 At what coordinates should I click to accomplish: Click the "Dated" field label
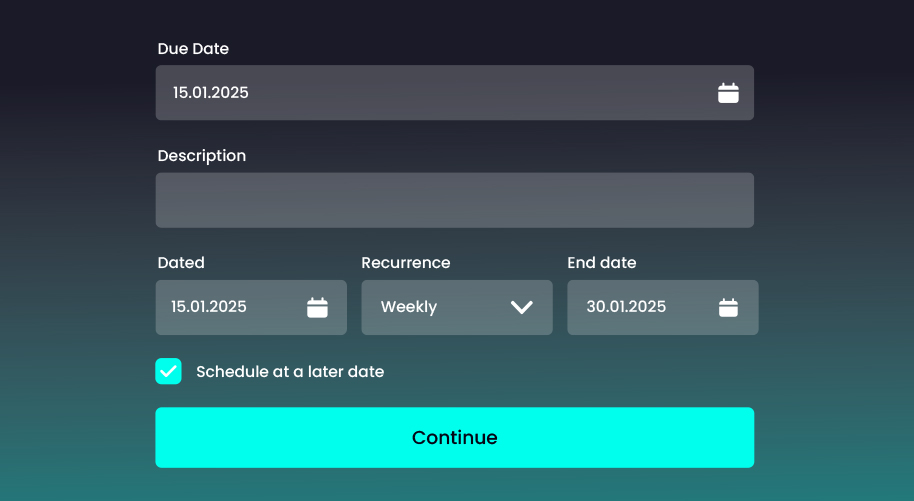(181, 263)
